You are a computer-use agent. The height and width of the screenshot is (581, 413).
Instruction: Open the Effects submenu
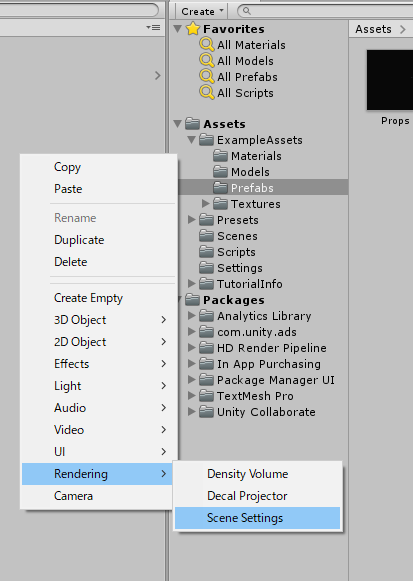click(x=99, y=364)
